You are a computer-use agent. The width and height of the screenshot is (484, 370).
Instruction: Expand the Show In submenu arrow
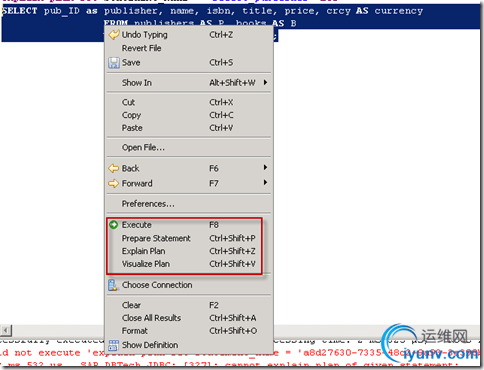[x=265, y=82]
